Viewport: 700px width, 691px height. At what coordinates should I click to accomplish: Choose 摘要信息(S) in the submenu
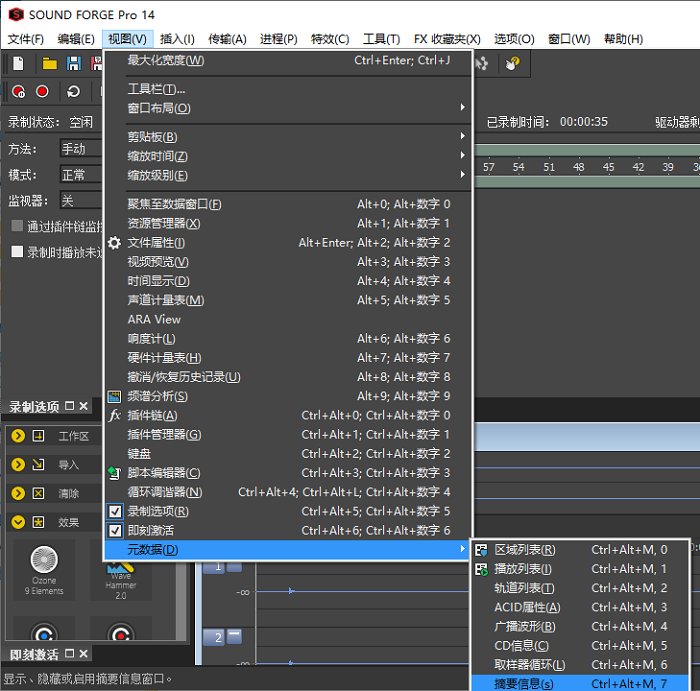pyautogui.click(x=579, y=683)
